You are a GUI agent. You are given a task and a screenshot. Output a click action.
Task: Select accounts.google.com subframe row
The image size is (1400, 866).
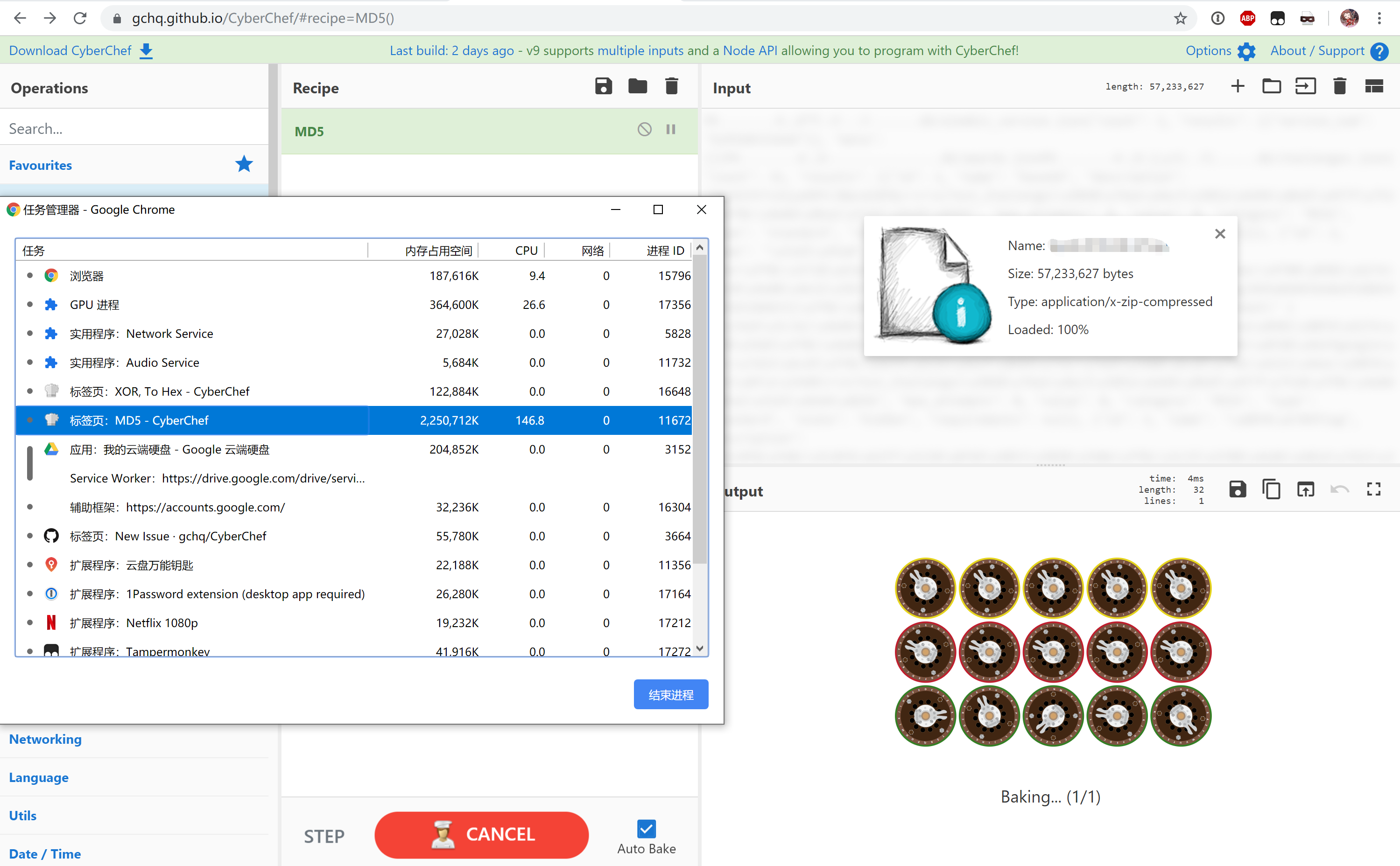click(x=354, y=508)
